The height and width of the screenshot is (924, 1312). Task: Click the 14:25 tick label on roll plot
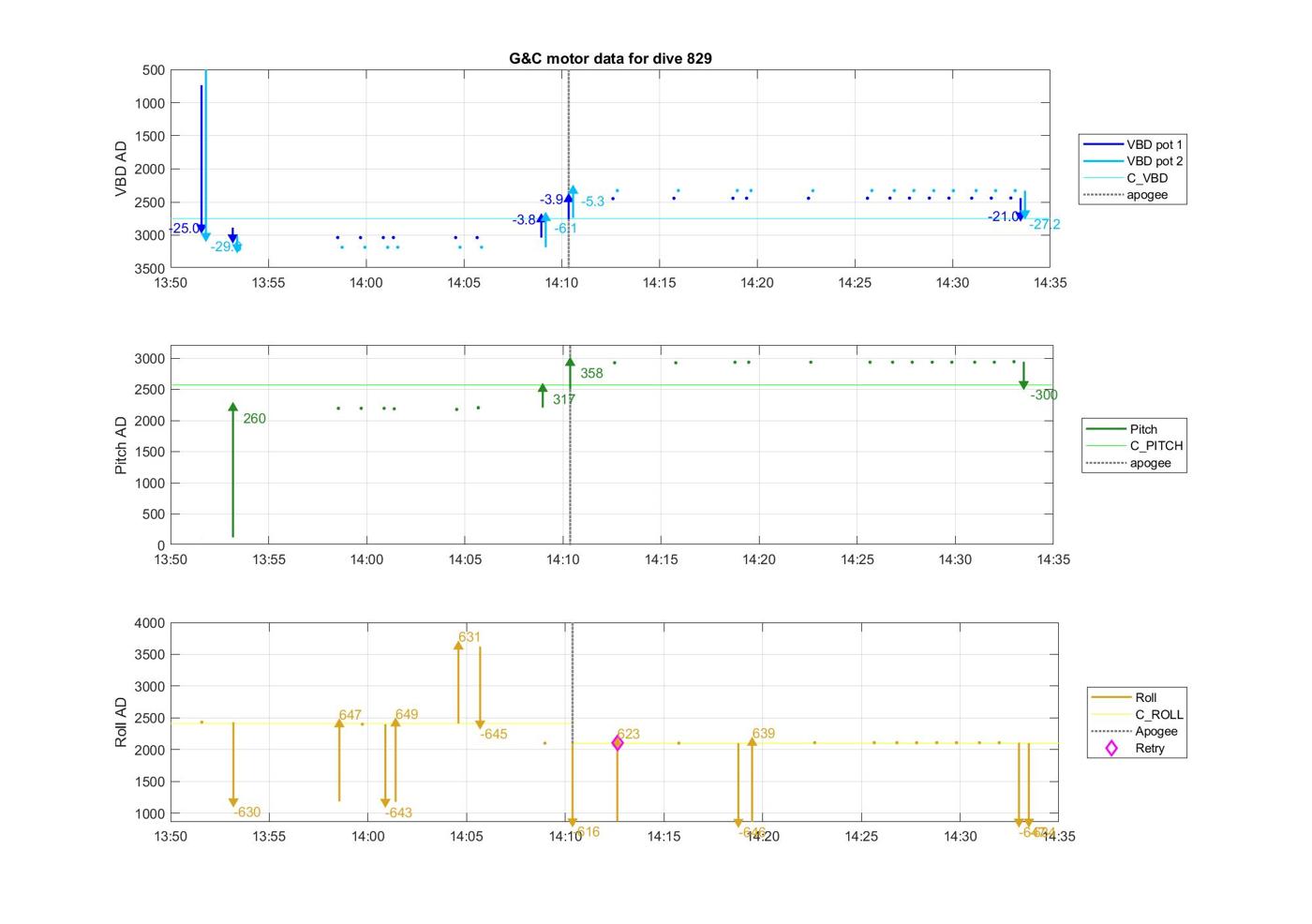(861, 836)
